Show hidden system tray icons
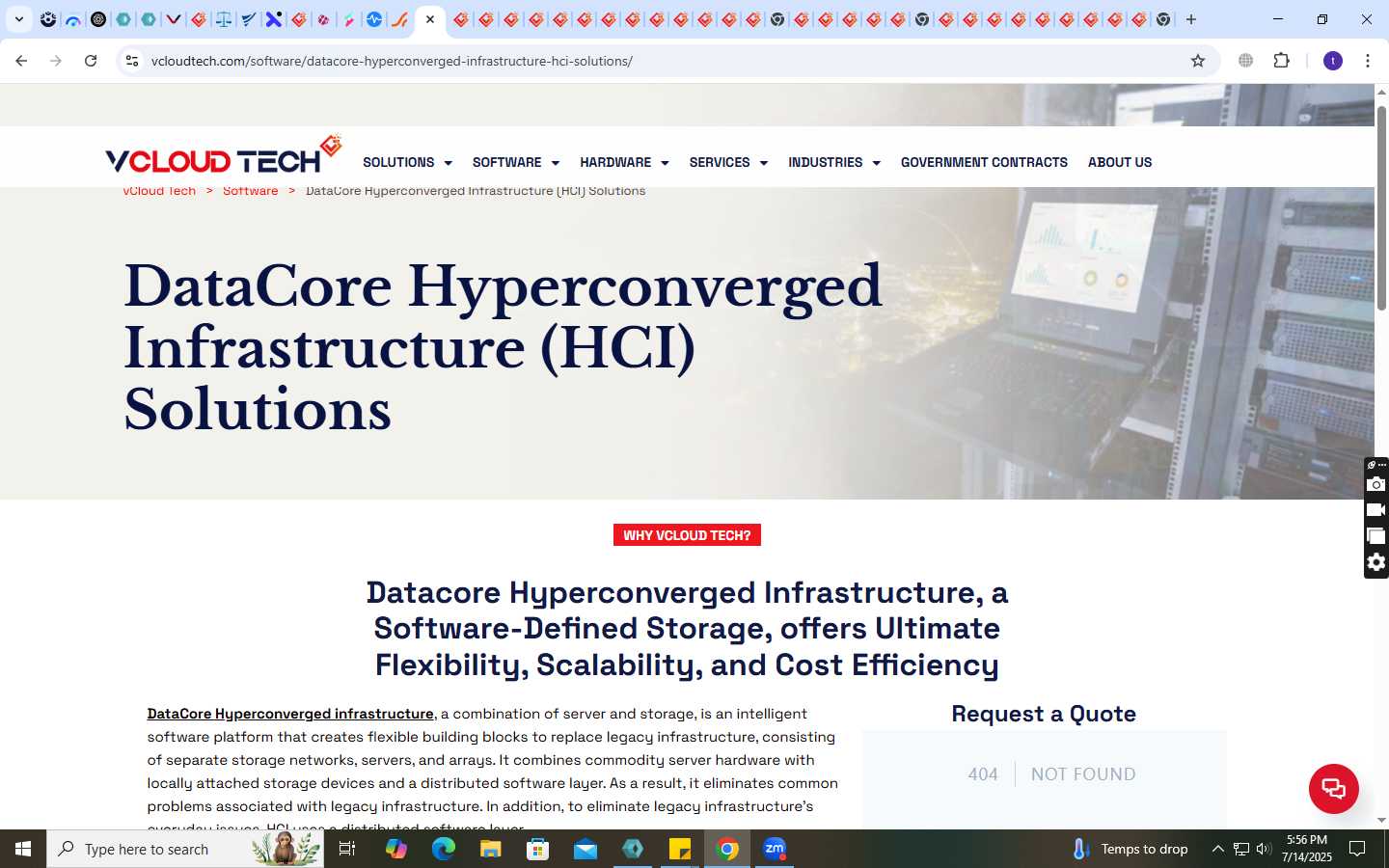 click(1217, 849)
